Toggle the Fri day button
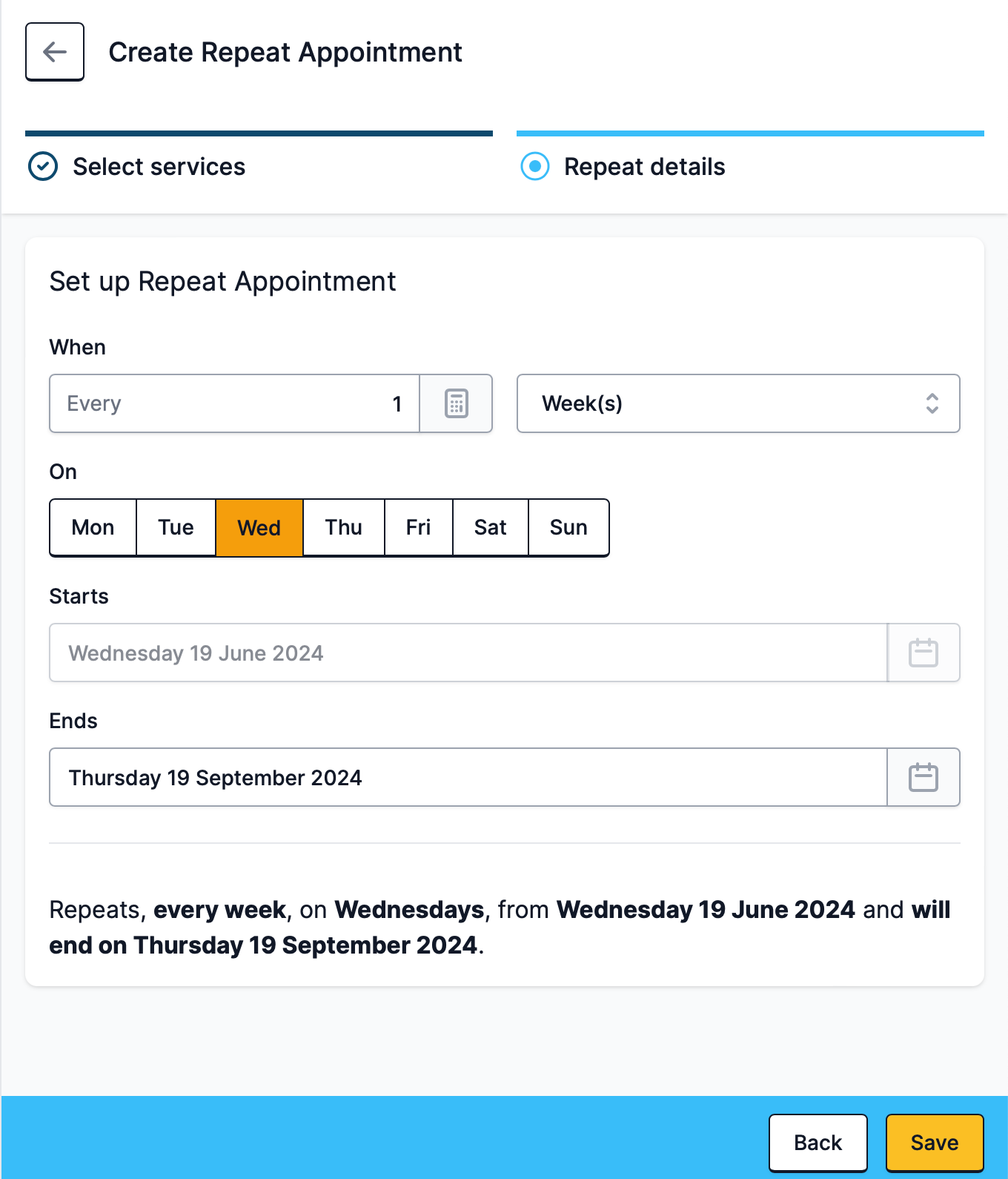The height and width of the screenshot is (1179, 1008). click(419, 527)
